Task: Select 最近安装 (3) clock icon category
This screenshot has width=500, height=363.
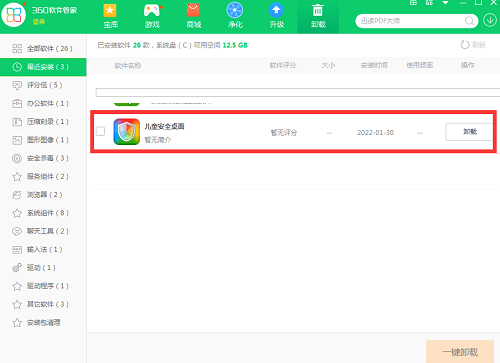Action: pyautogui.click(x=43, y=67)
